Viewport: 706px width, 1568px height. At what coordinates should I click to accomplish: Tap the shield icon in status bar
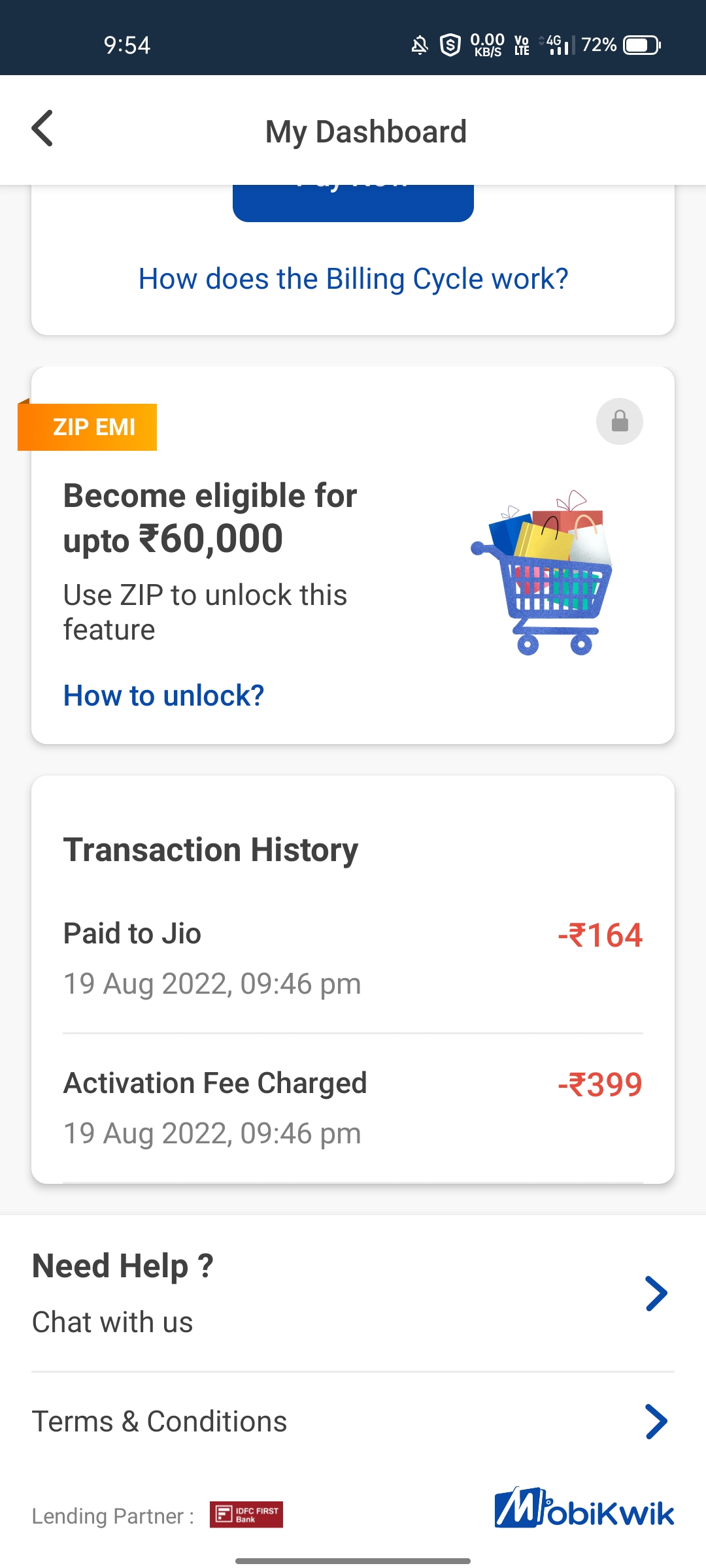coord(450,45)
